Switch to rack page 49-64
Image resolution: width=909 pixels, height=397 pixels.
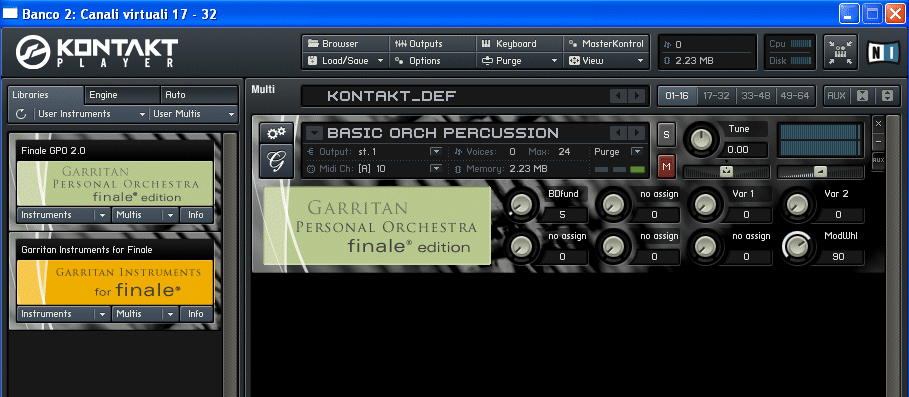click(795, 96)
